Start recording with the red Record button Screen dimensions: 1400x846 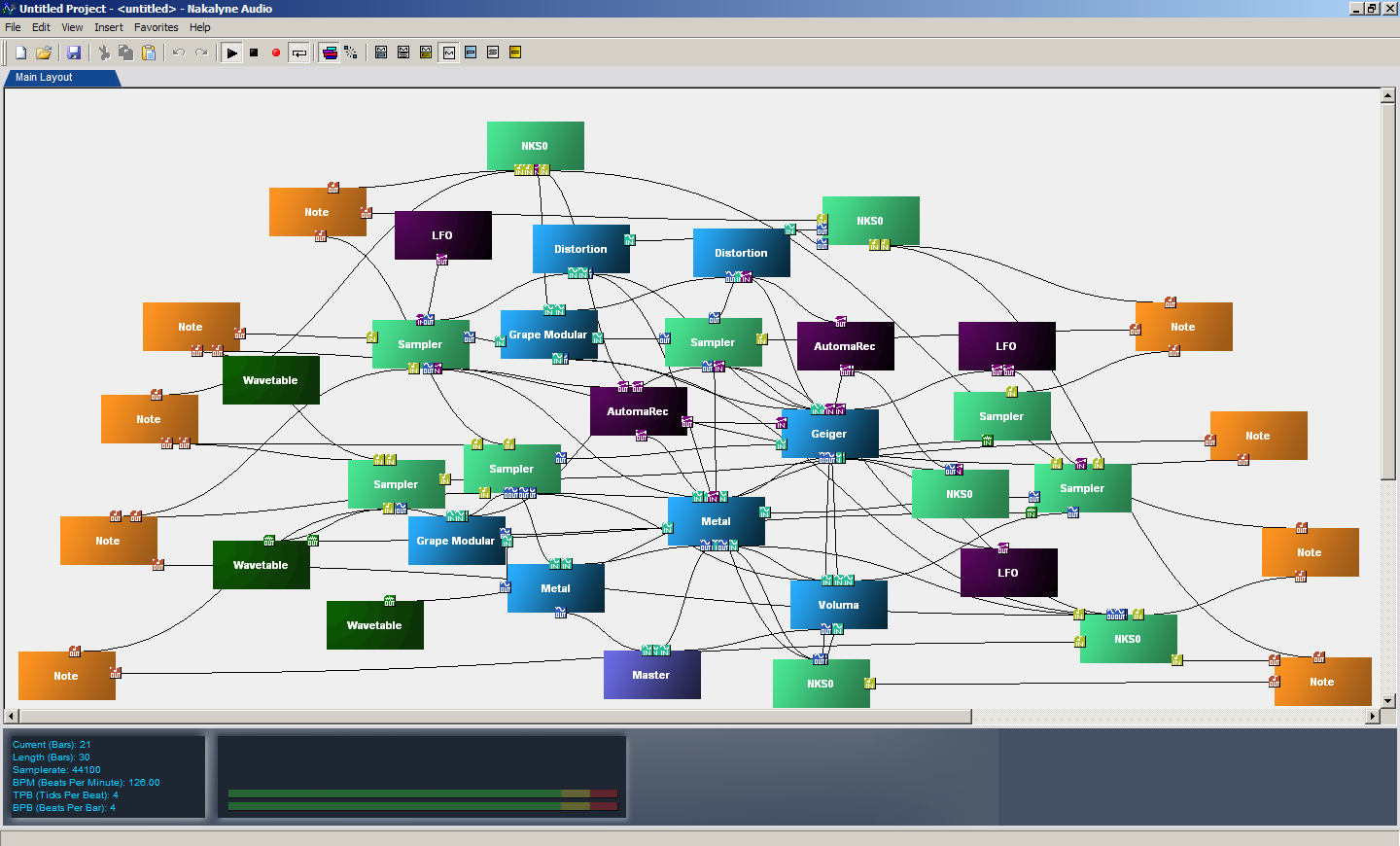276,53
